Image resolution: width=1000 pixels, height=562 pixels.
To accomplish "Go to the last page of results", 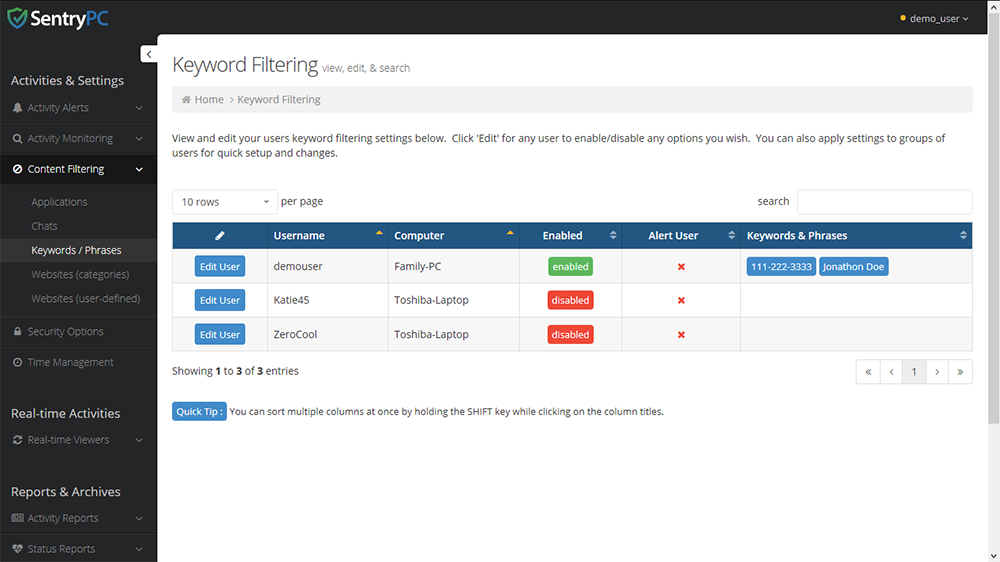I will coord(960,372).
